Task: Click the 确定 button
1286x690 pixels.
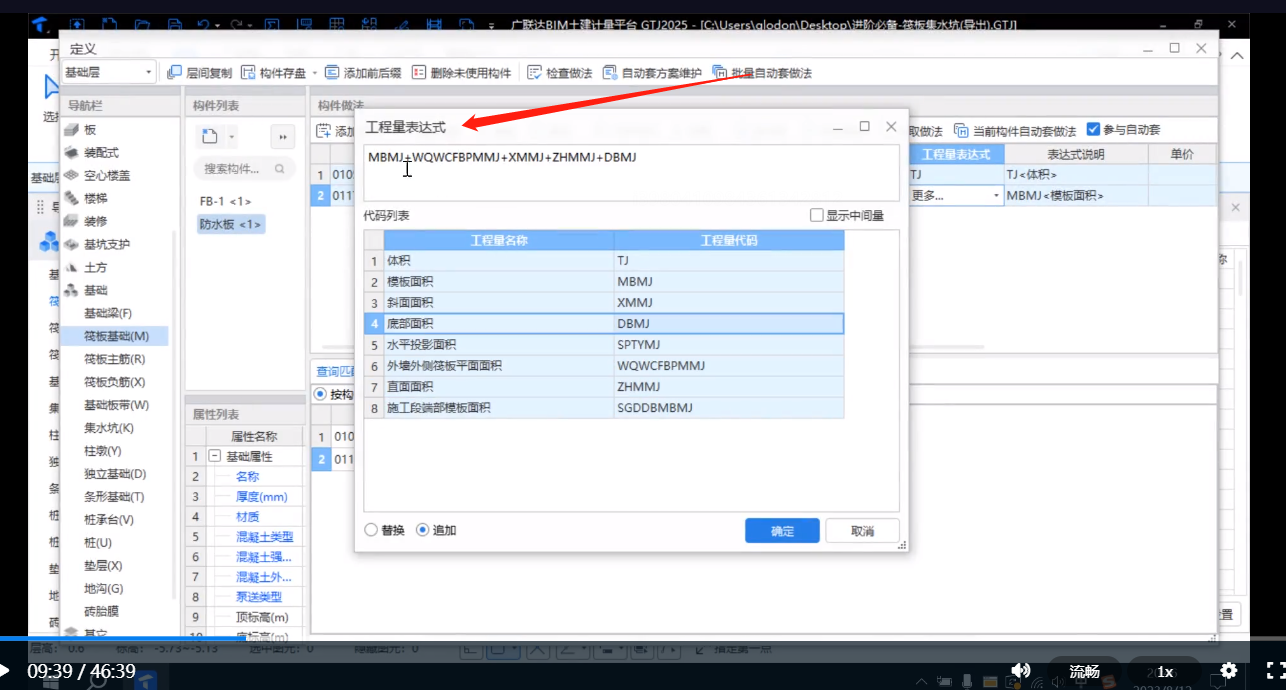Action: pyautogui.click(x=782, y=531)
